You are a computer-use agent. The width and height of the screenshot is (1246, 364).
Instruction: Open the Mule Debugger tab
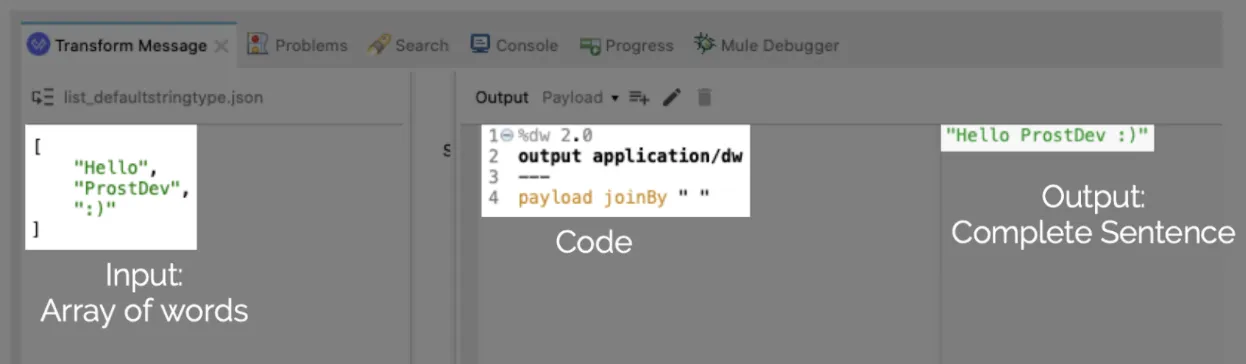[x=767, y=45]
